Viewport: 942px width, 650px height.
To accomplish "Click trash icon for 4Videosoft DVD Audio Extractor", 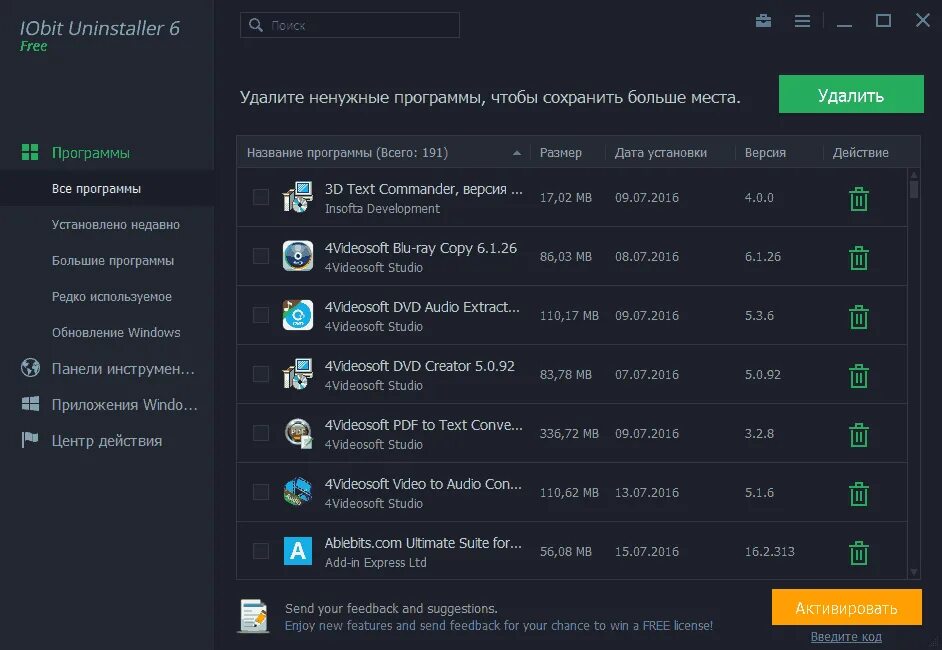I will coord(858,317).
